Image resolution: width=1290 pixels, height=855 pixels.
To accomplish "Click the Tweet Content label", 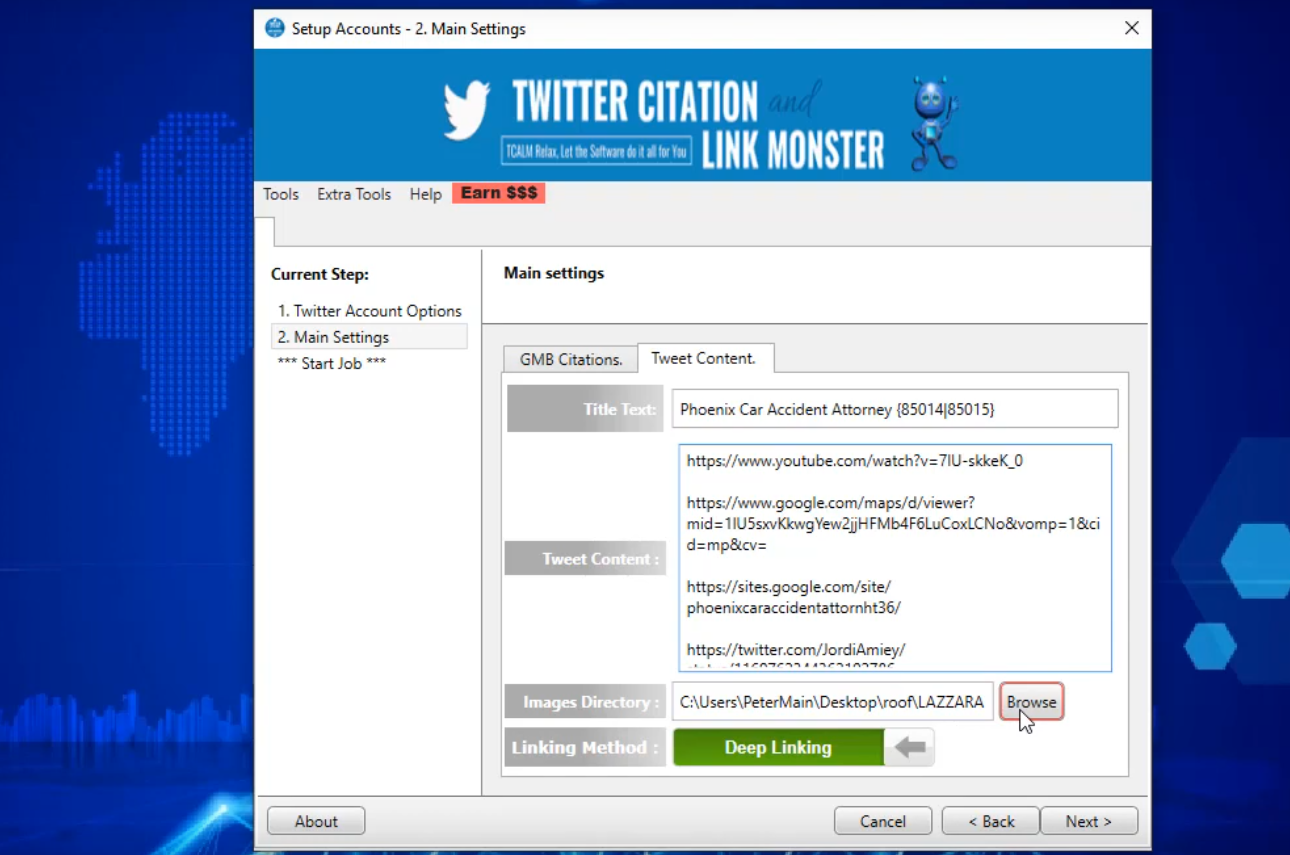I will pos(585,559).
